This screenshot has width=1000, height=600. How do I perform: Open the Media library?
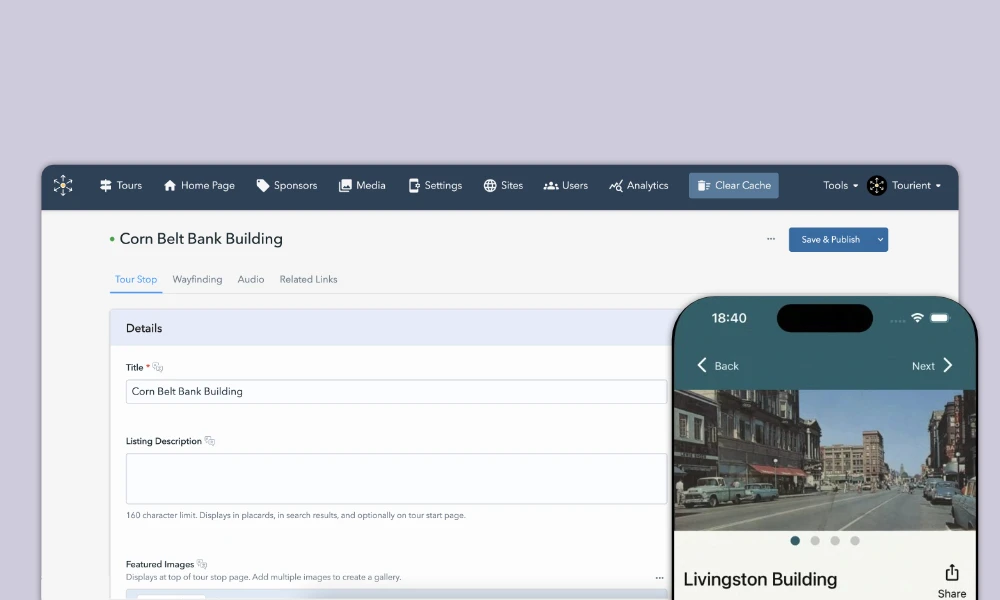tap(362, 186)
